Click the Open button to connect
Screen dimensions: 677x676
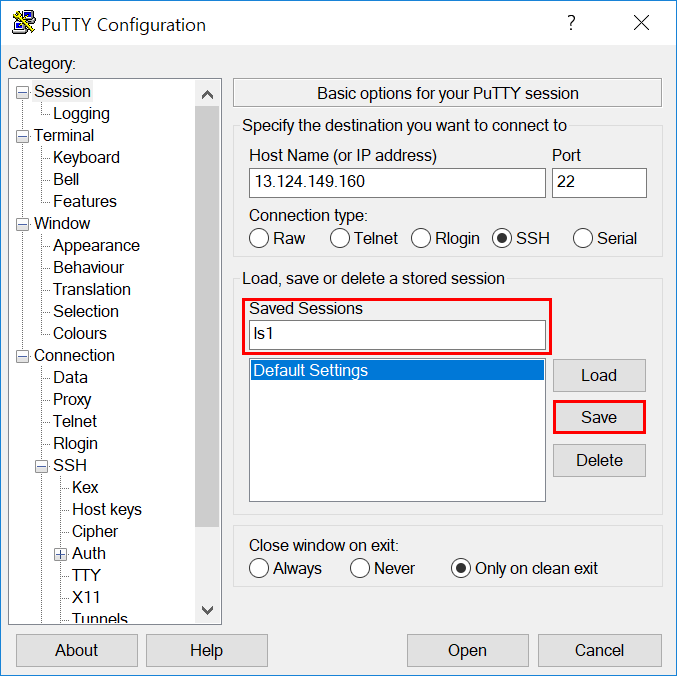(x=468, y=650)
